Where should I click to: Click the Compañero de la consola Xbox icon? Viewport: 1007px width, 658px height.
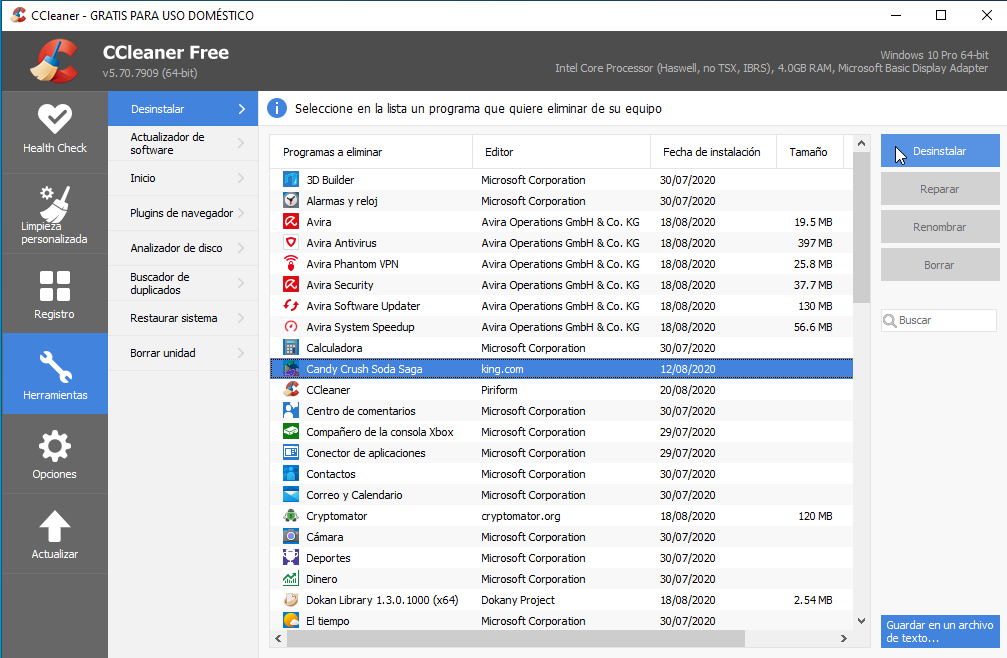coord(291,431)
